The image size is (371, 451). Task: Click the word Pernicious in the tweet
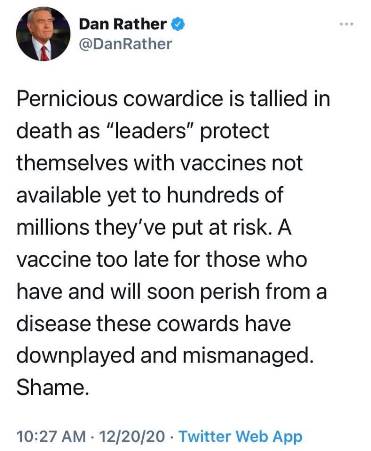pos(67,99)
